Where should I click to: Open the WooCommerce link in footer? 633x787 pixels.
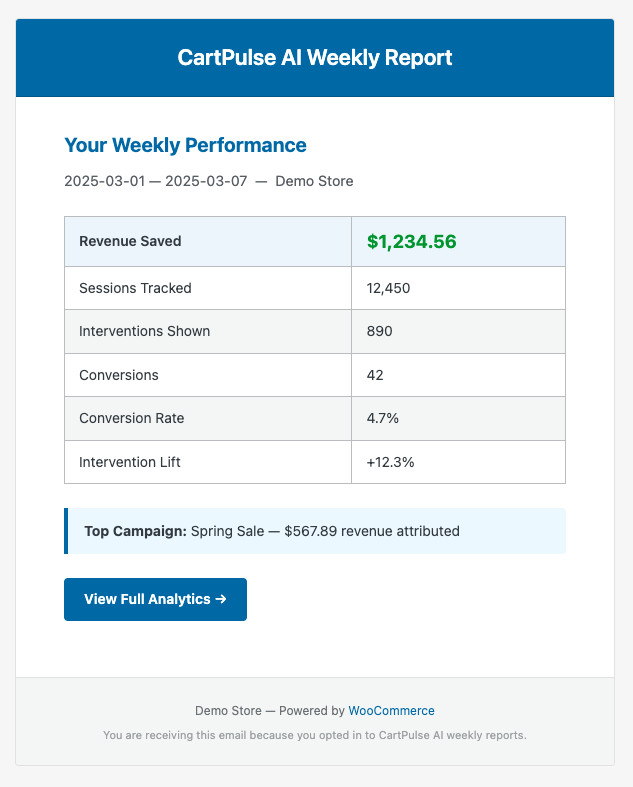[391, 711]
